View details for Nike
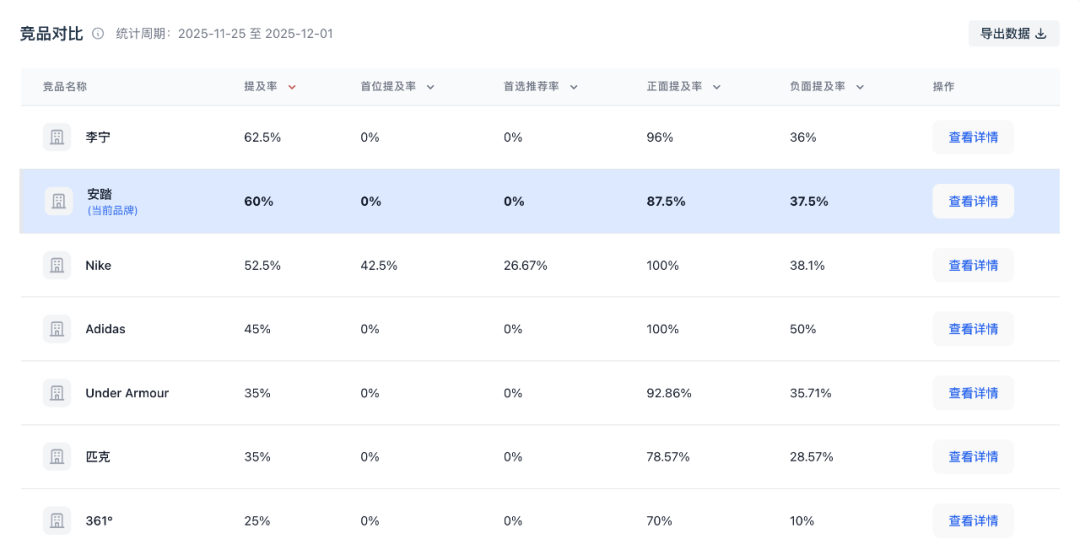Screen dimensions: 1080x555 coord(973,265)
